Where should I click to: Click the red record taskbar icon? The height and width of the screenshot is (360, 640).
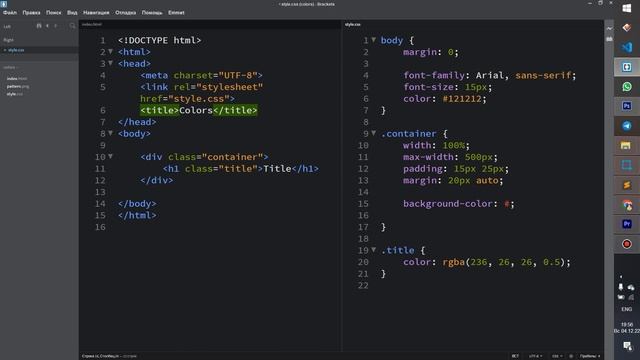tap(627, 244)
